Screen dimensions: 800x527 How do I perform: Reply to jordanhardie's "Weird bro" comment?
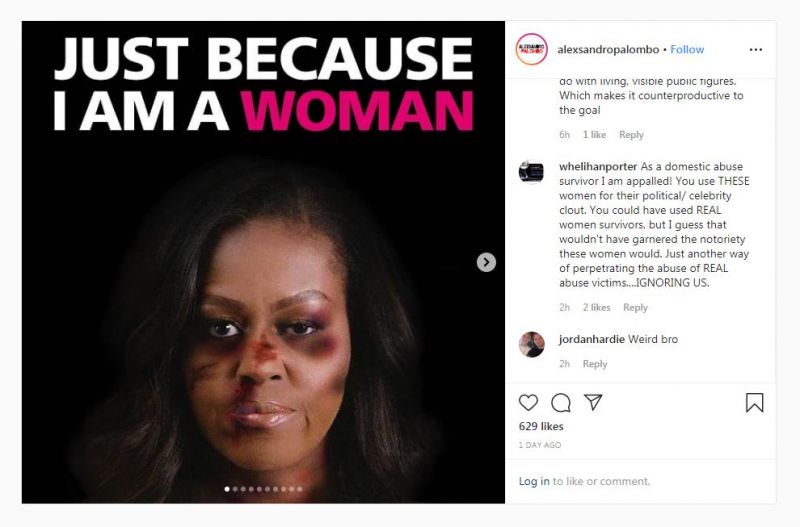coord(595,364)
